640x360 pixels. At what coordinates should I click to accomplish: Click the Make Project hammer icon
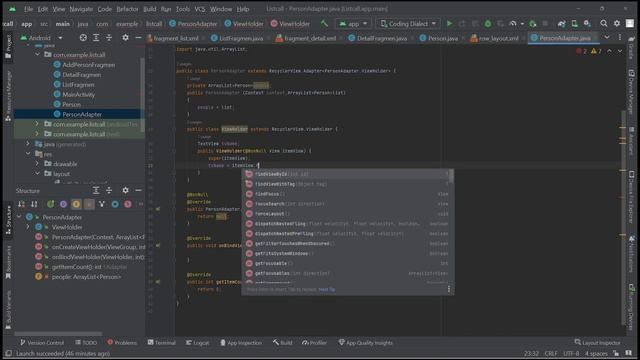click(x=324, y=24)
